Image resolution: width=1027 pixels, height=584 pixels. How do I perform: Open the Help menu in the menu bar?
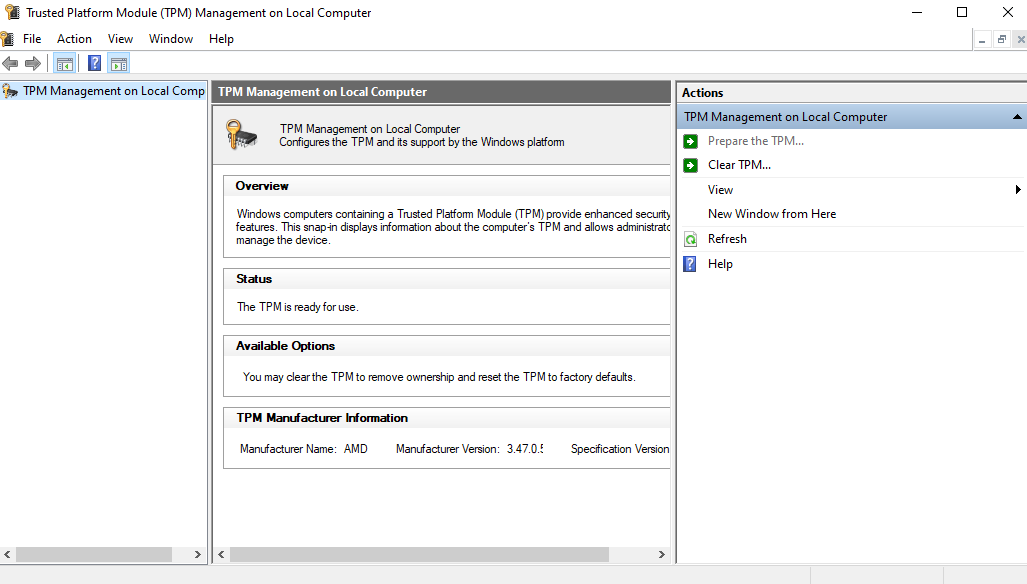coord(221,39)
